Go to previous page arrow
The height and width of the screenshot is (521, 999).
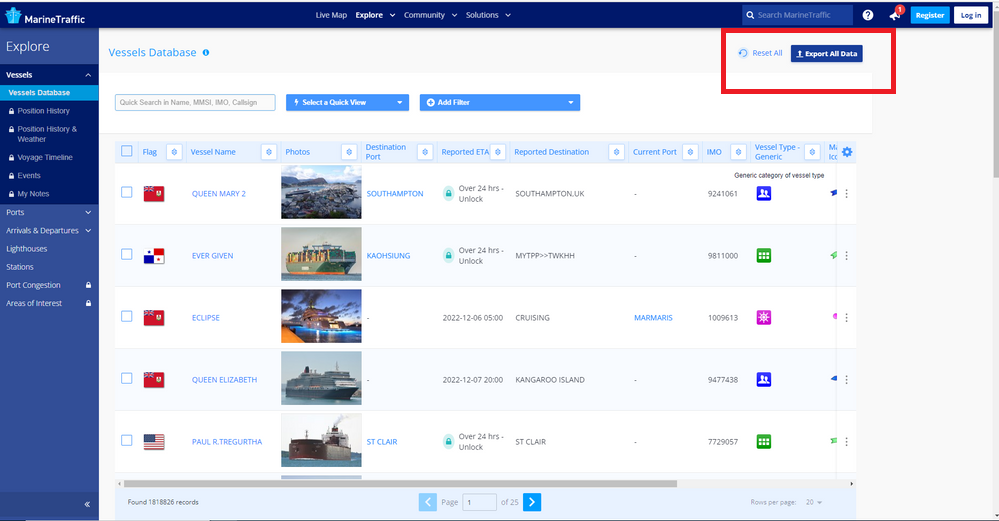point(428,502)
